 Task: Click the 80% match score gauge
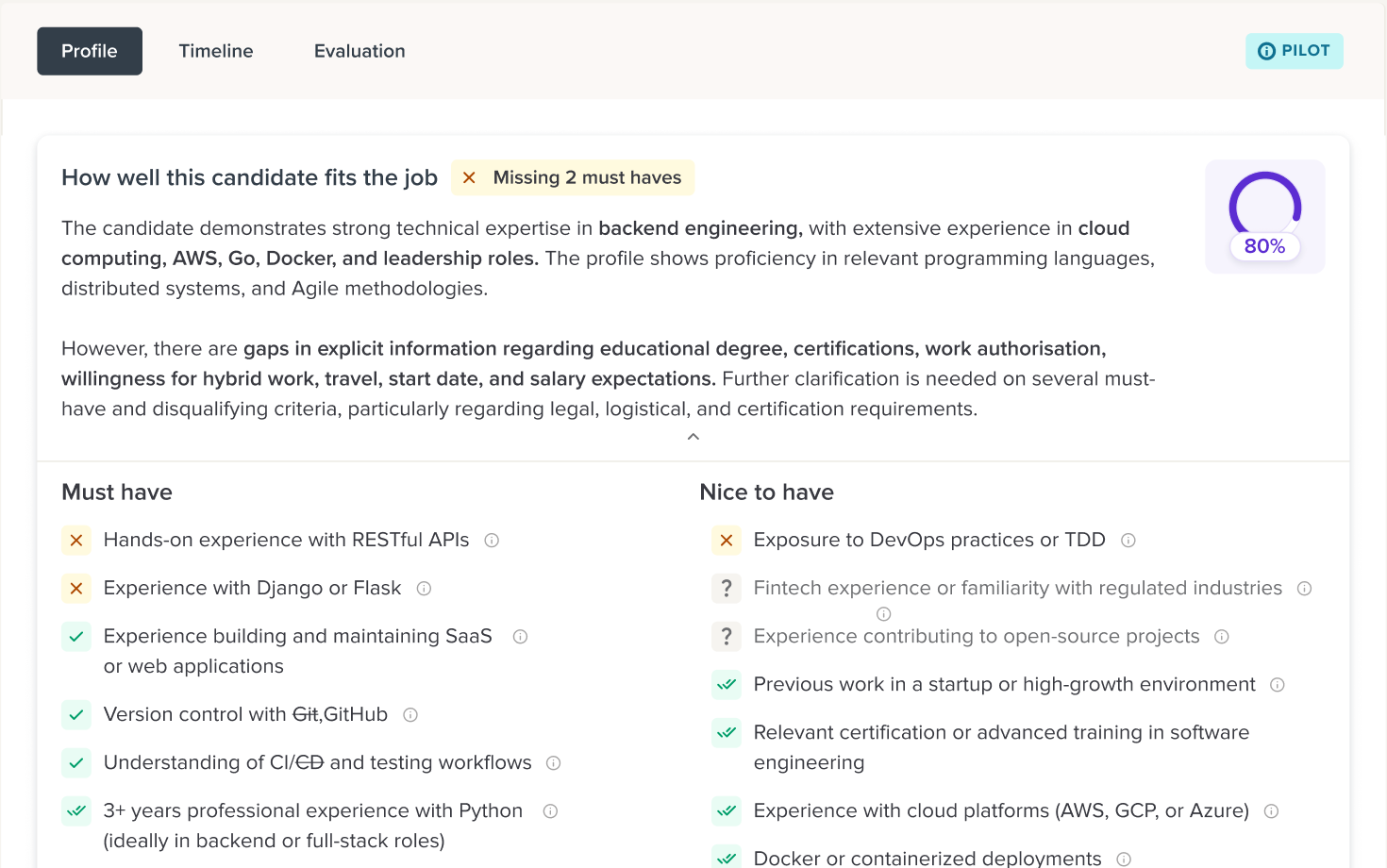1265,217
